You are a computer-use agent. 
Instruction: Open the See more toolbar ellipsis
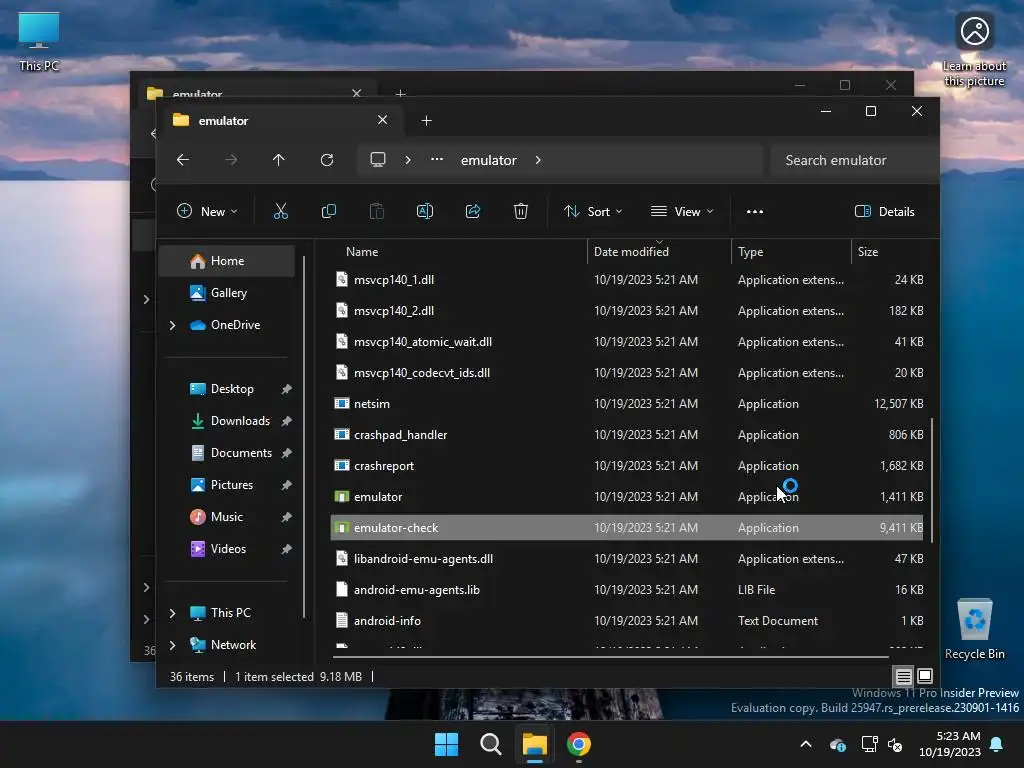(755, 212)
